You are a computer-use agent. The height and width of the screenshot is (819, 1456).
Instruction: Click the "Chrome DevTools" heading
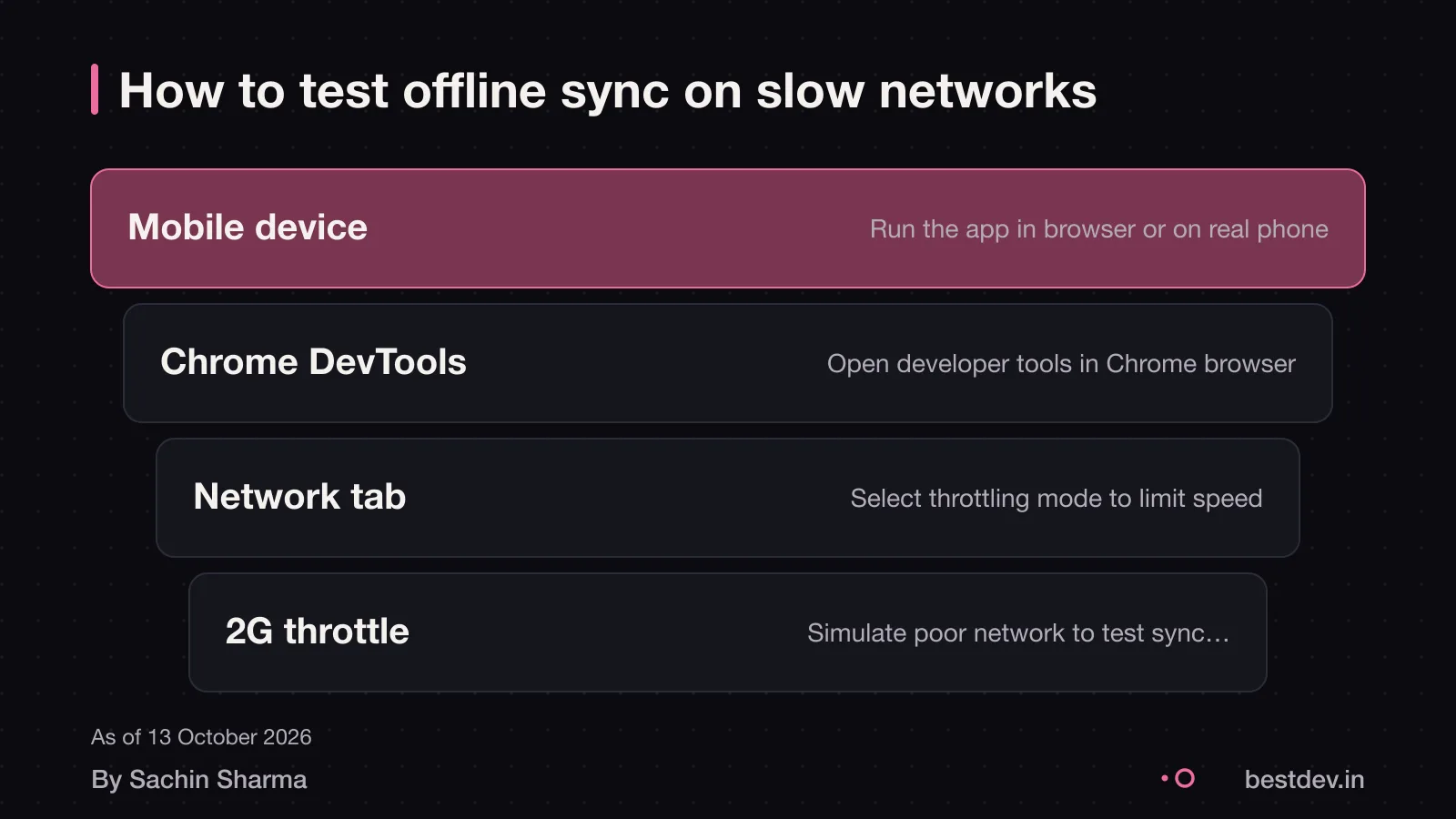[313, 362]
